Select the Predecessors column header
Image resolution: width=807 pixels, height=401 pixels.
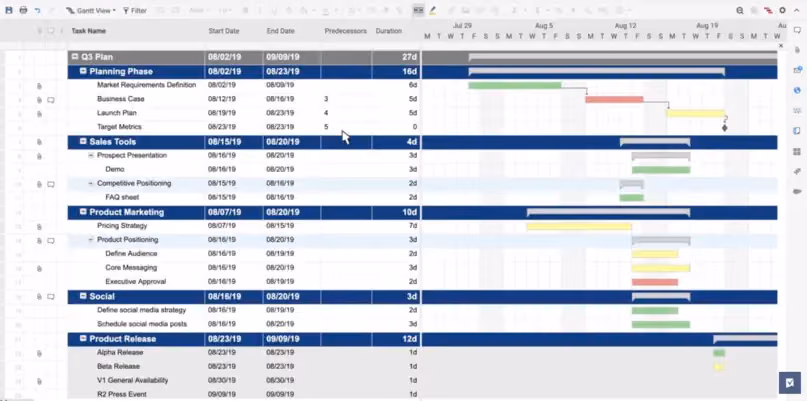click(x=345, y=31)
